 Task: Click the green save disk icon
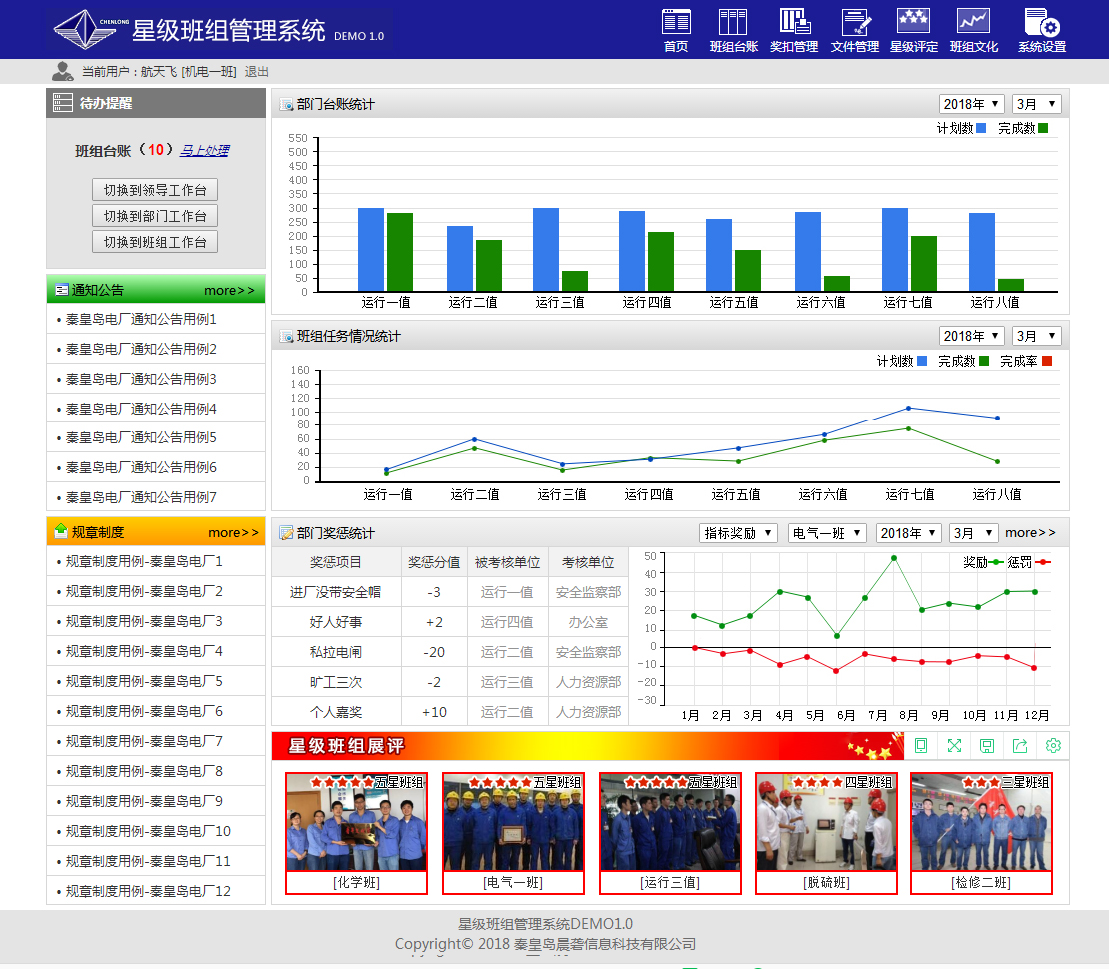click(x=987, y=746)
